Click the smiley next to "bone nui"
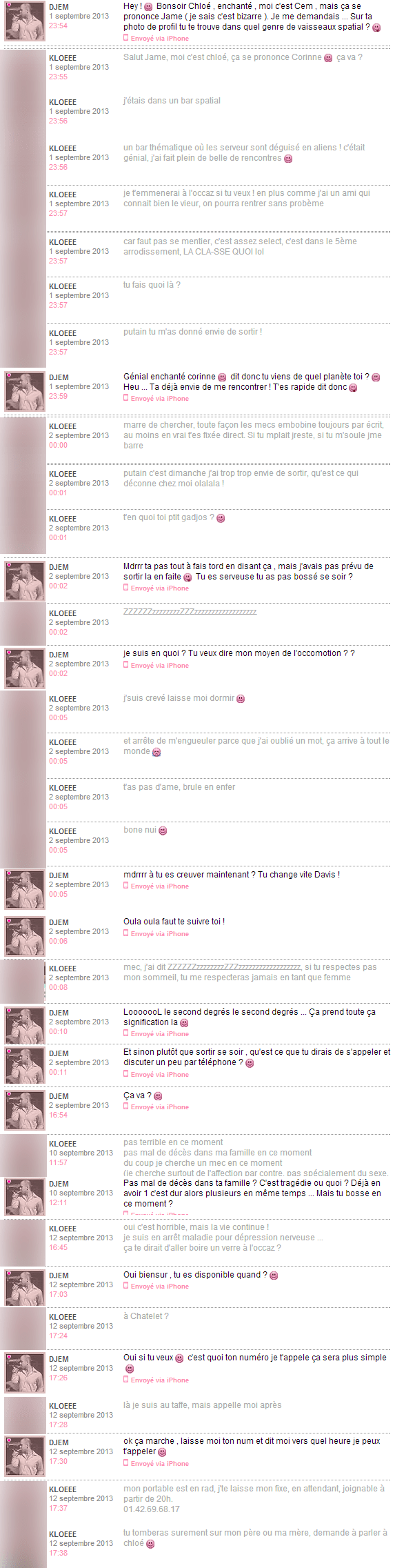 click(x=163, y=831)
